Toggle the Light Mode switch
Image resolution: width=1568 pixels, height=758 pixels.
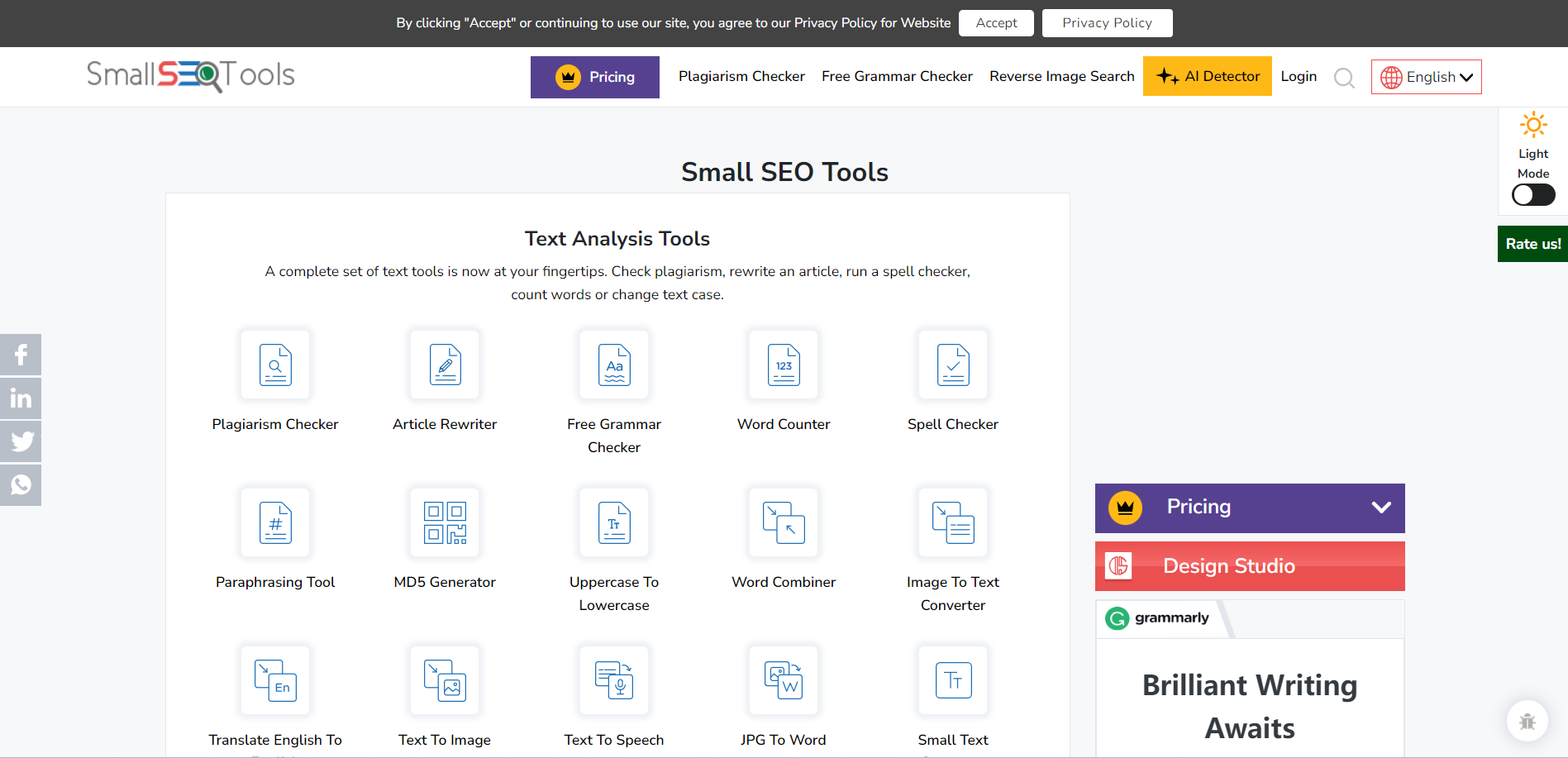click(x=1532, y=194)
